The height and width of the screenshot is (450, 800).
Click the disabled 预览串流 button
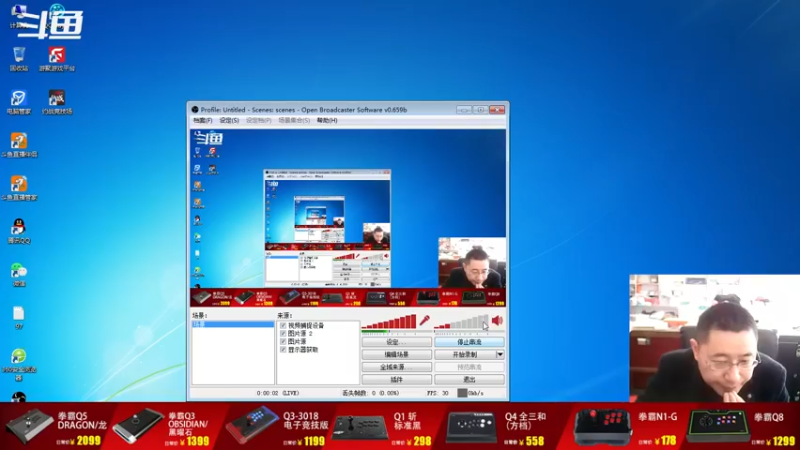(469, 367)
